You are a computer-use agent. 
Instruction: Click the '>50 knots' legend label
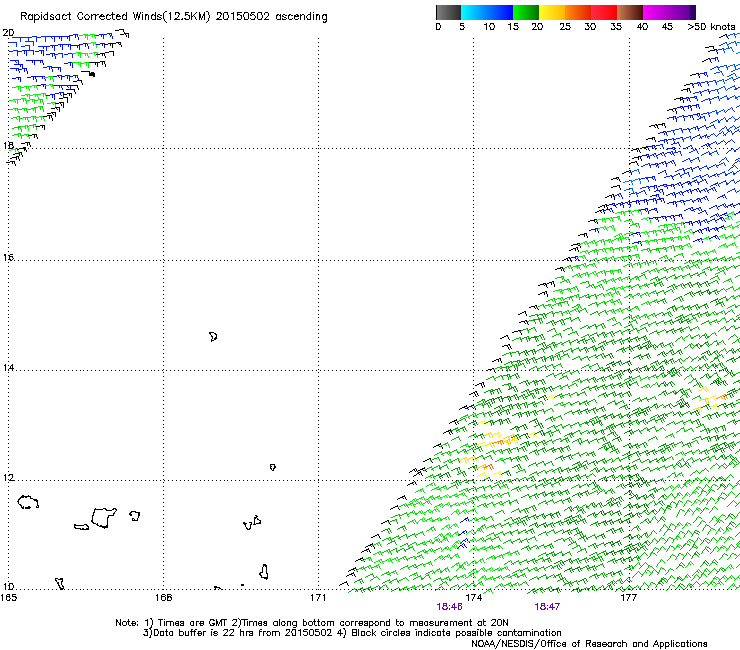711,27
